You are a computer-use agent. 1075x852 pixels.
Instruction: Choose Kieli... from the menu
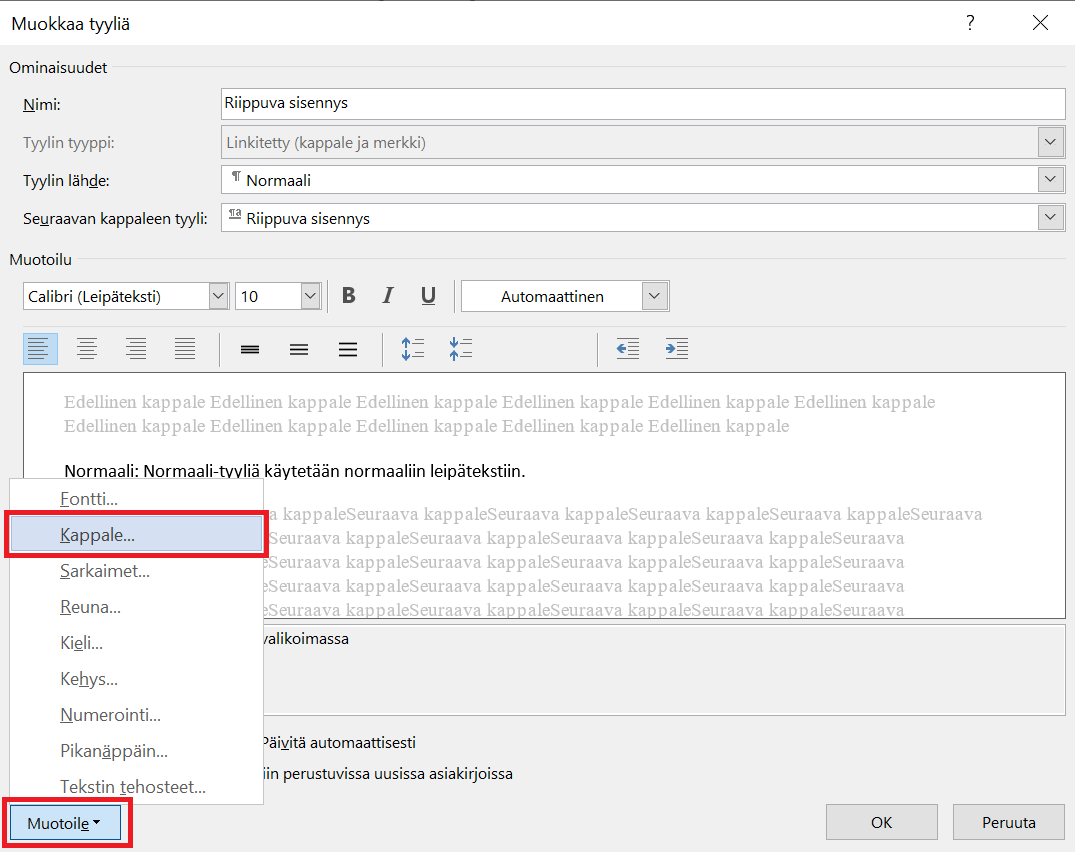click(136, 643)
